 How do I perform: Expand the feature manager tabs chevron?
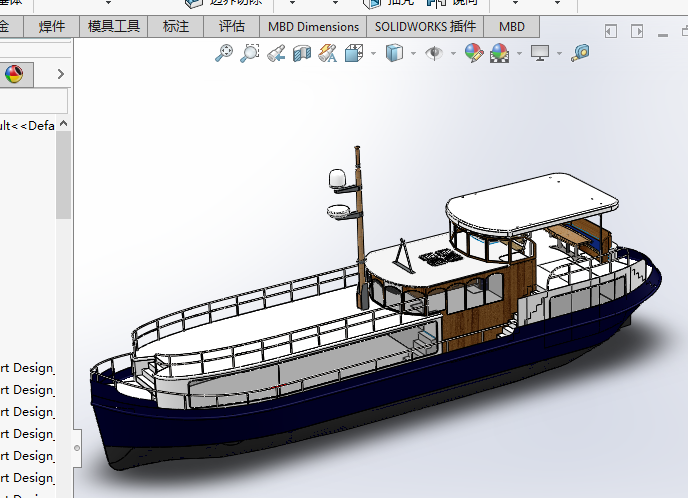(x=60, y=73)
